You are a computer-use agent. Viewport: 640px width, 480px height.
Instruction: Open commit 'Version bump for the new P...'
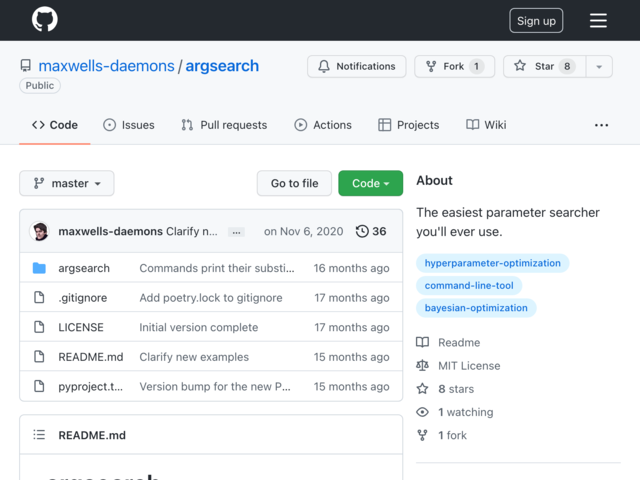(215, 387)
